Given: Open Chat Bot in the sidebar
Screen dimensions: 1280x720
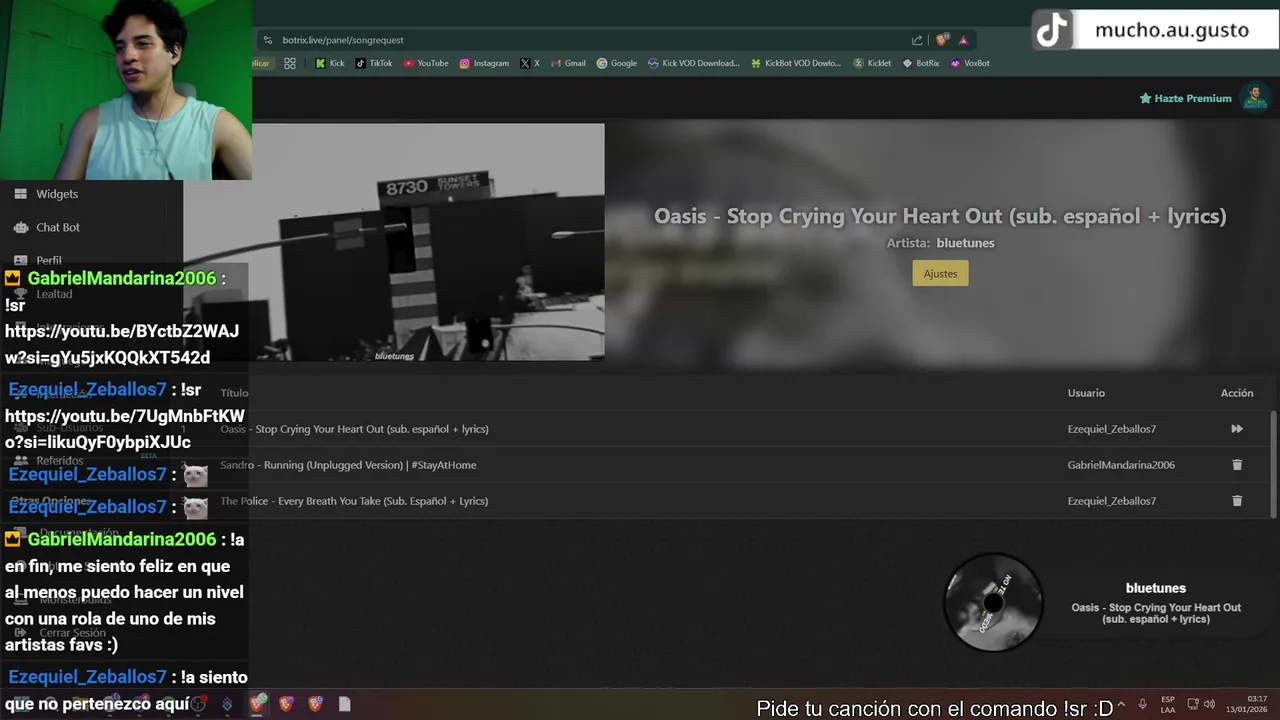Looking at the screenshot, I should click(x=58, y=227).
